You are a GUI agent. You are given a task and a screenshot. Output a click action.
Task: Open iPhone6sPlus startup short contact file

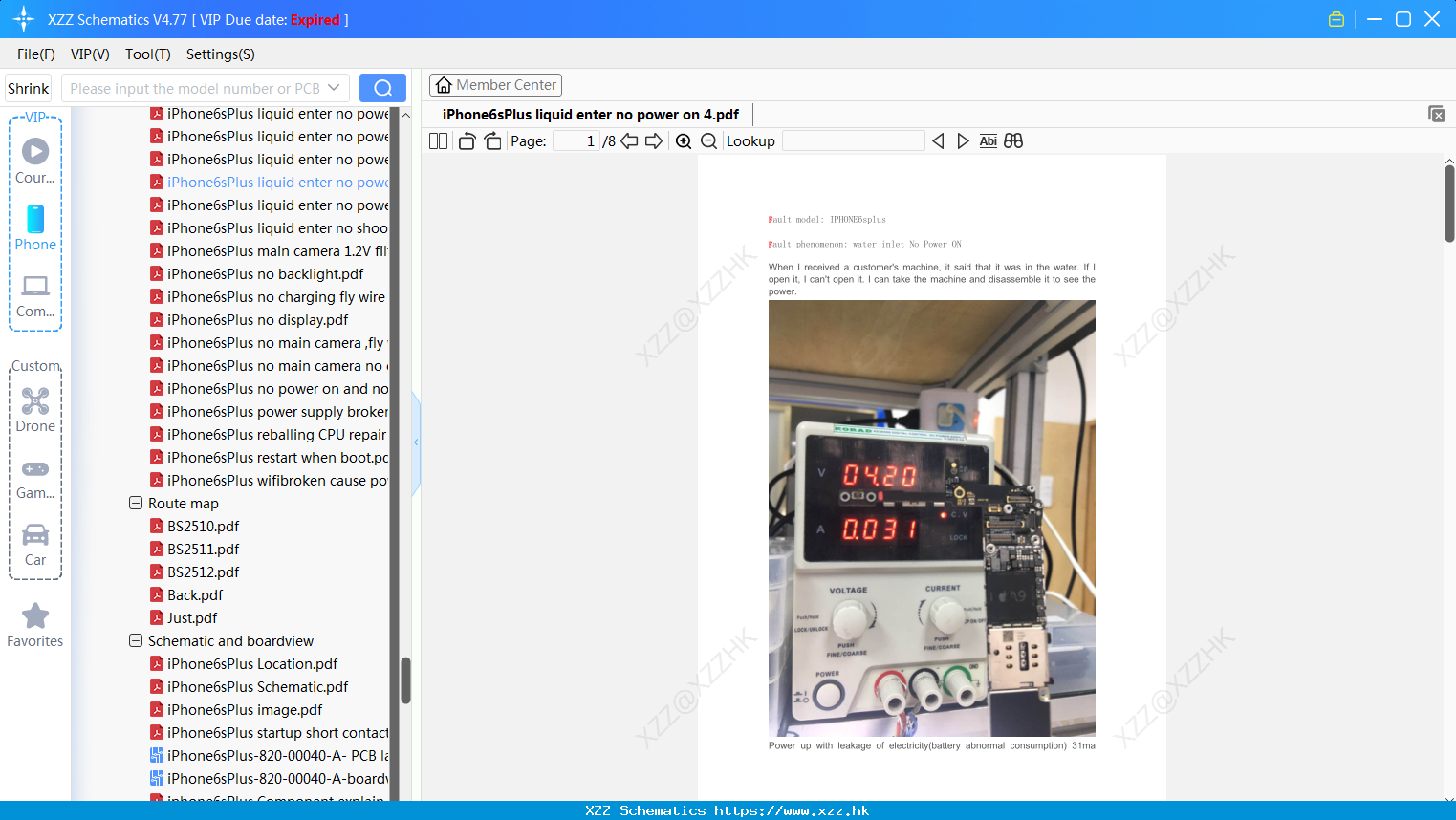click(269, 733)
